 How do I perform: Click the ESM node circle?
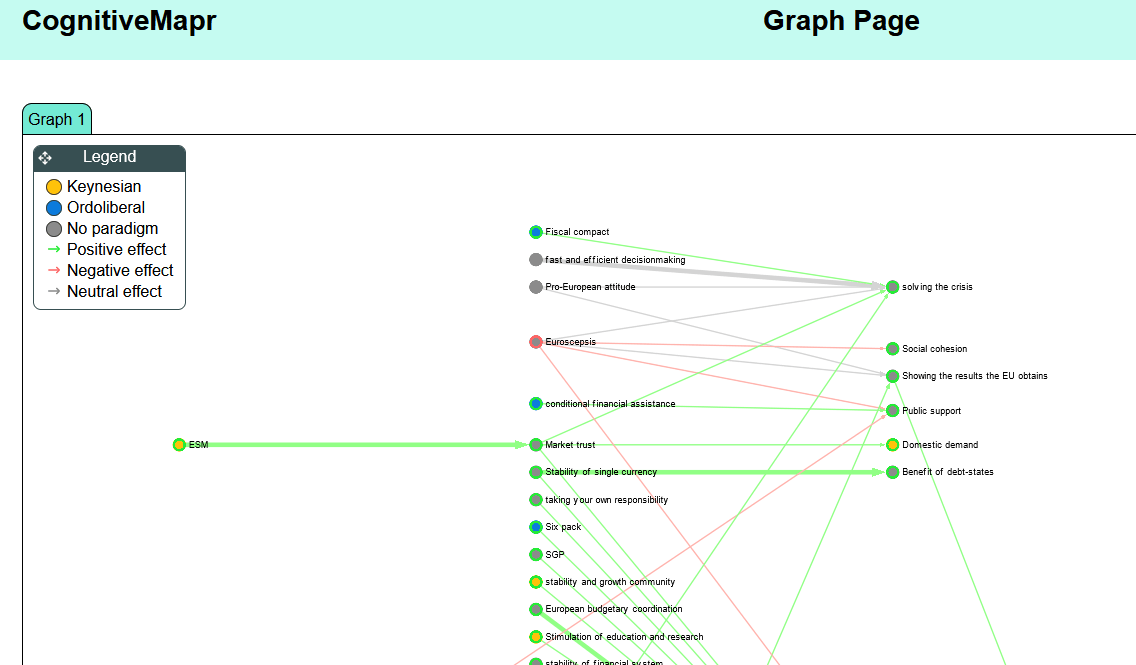pyautogui.click(x=180, y=444)
